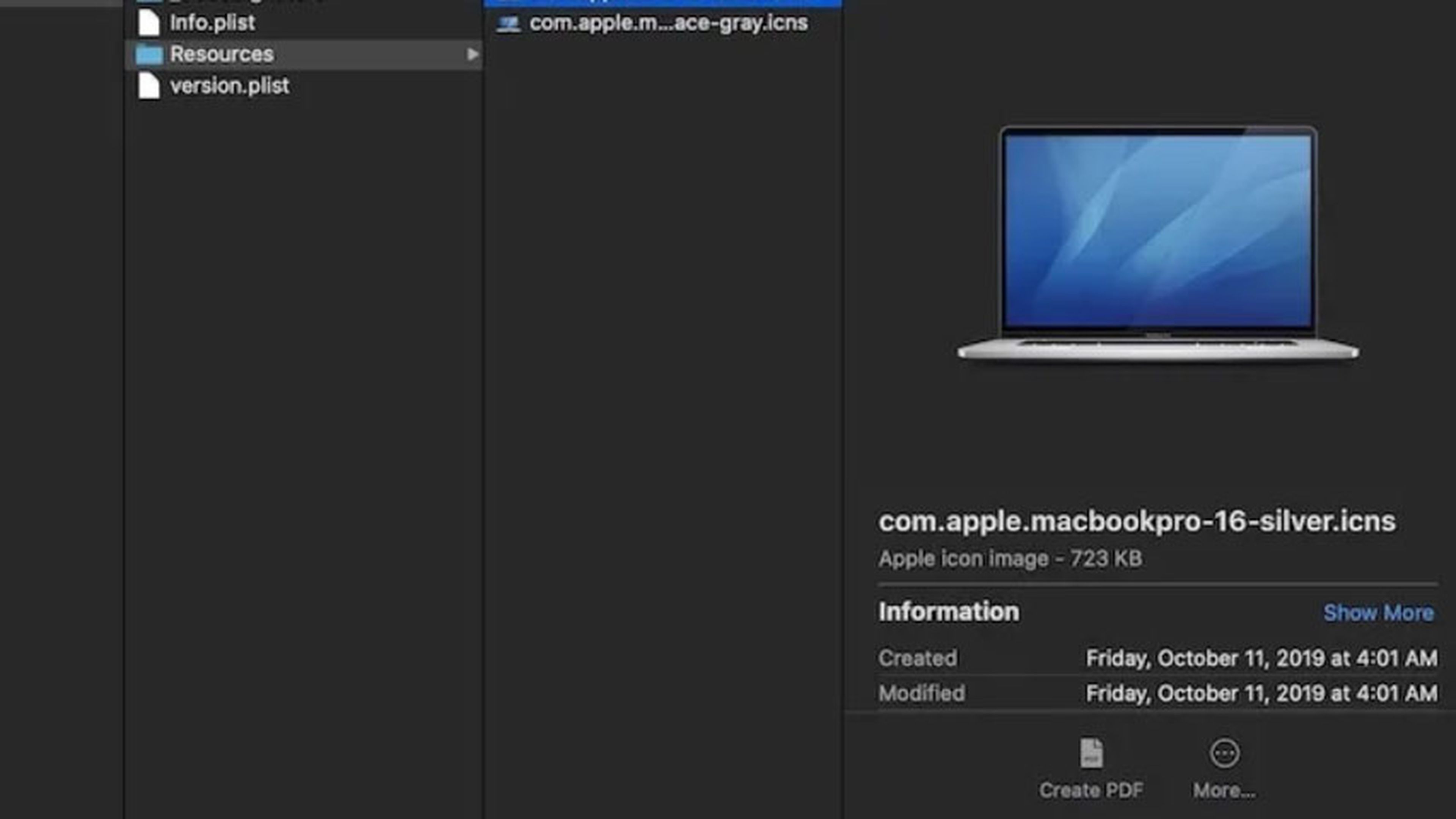Click the Created date value

1261,658
